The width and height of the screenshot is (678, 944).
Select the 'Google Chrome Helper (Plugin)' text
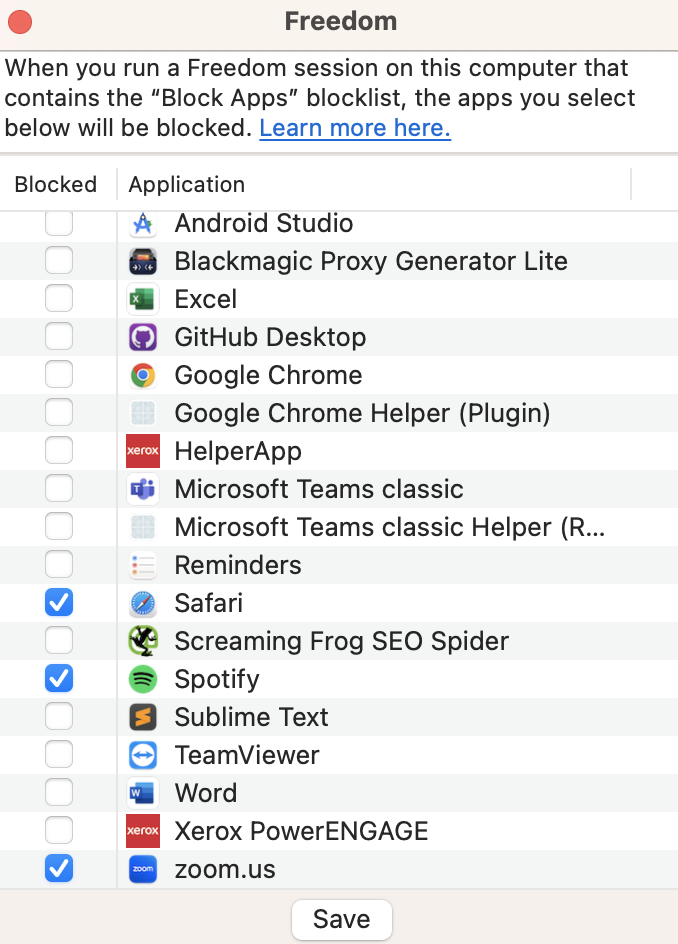362,414
